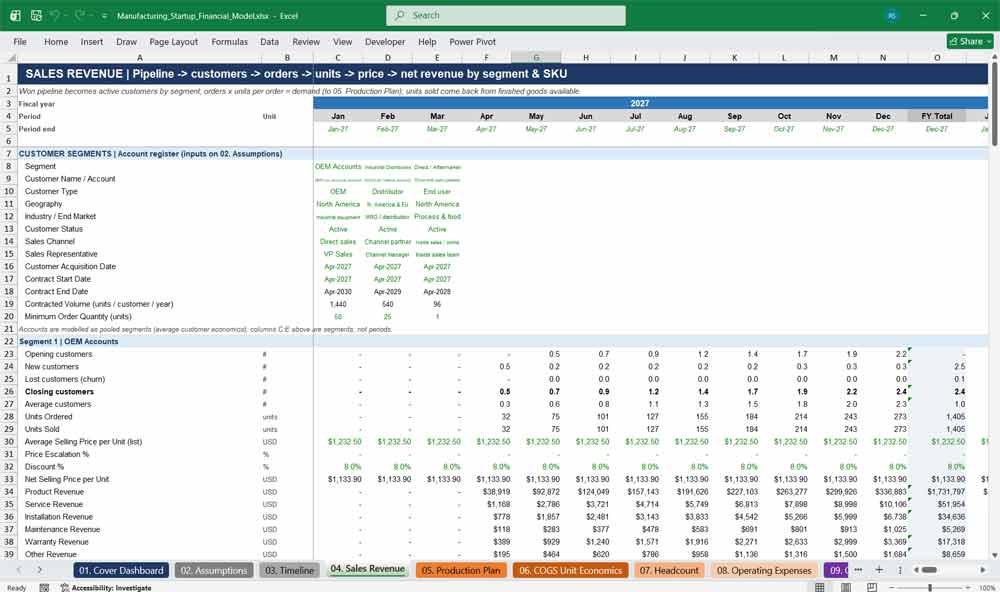Select the OEM Accounts segment cell

338,166
